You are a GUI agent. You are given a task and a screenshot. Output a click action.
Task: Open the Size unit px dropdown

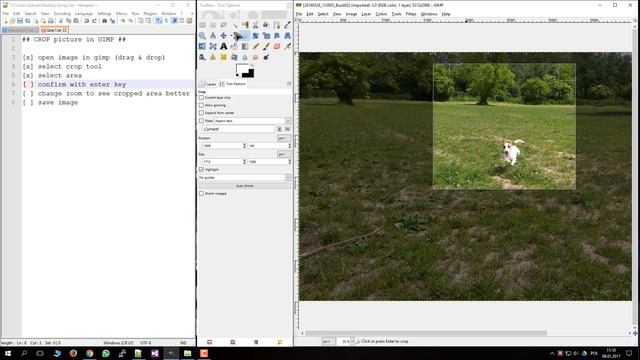click(x=284, y=154)
